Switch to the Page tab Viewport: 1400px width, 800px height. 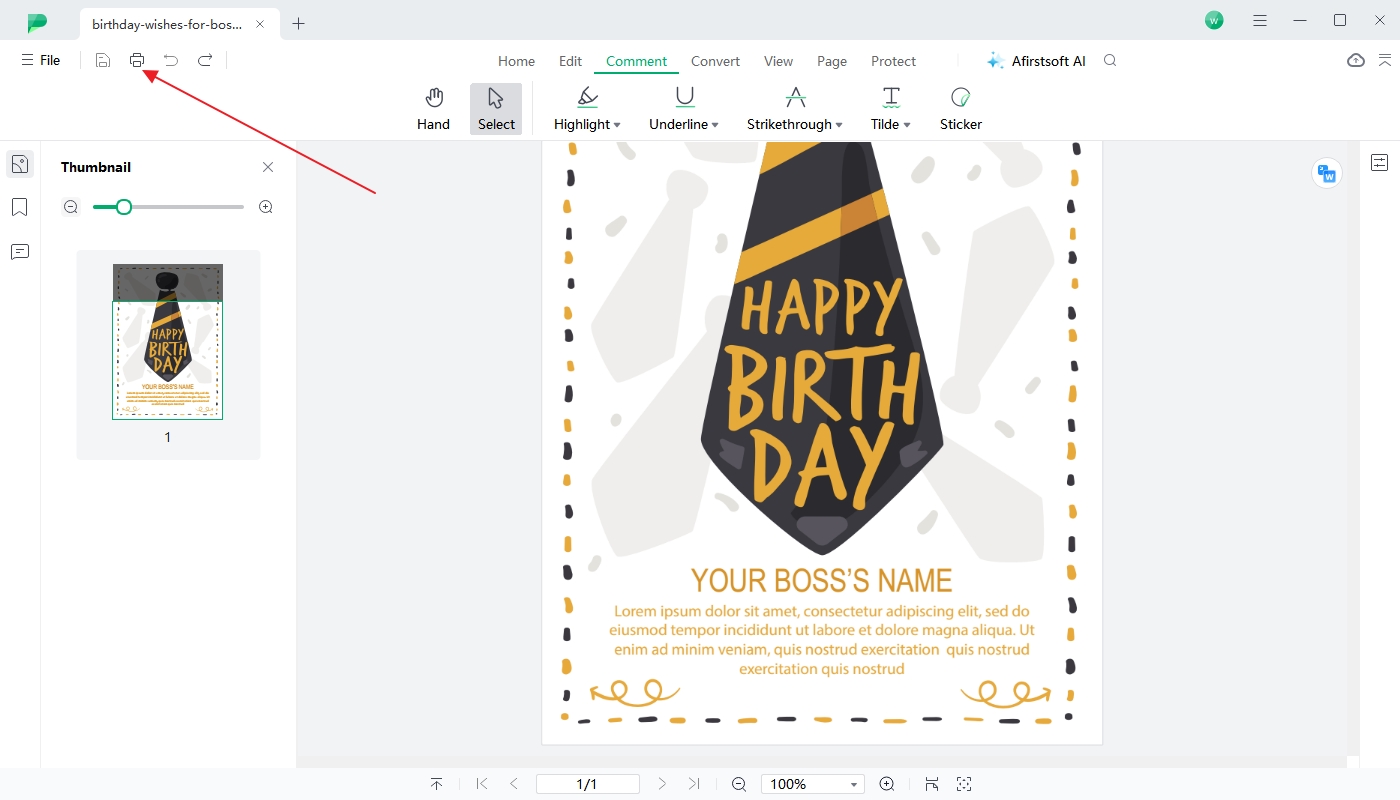832,61
